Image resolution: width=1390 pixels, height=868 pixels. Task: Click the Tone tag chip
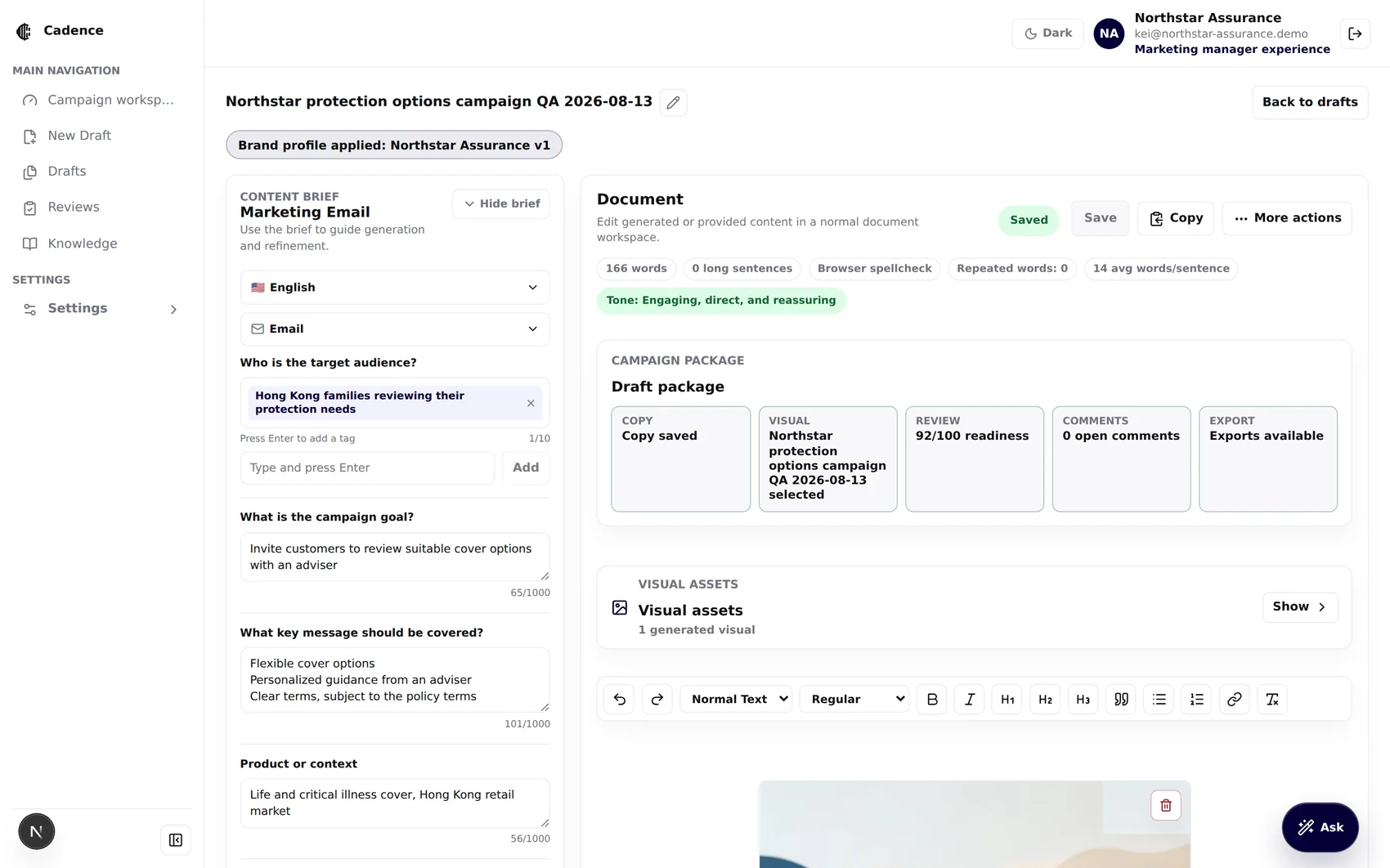click(x=721, y=301)
